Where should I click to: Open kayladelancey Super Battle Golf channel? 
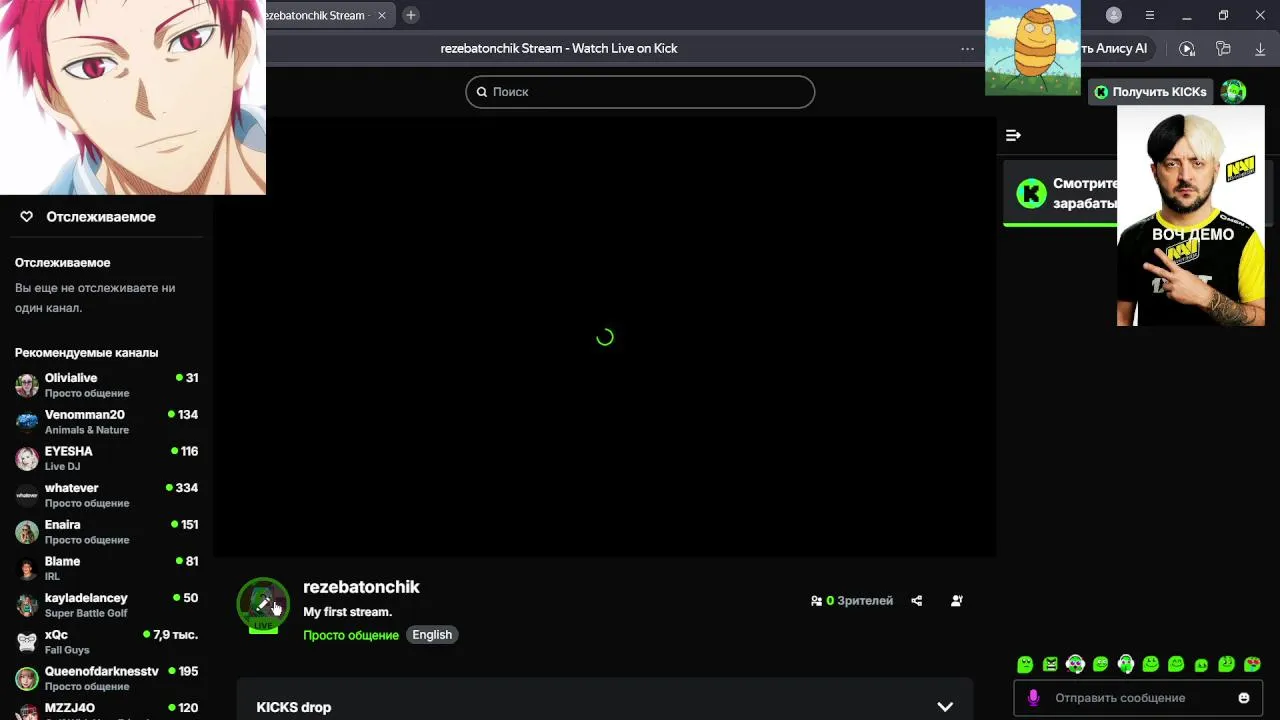click(106, 605)
